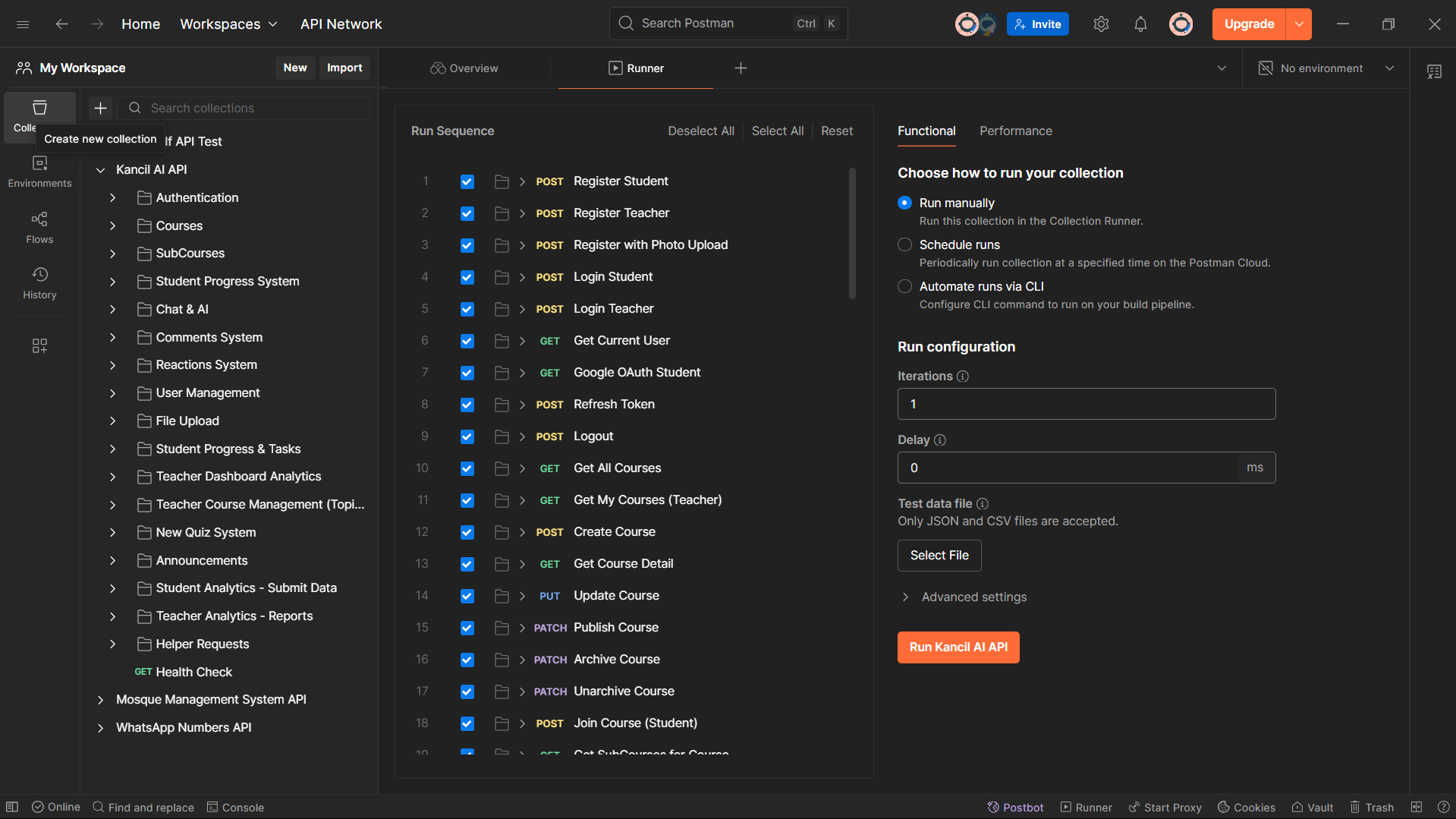
Task: Click the Import button
Action: (344, 68)
